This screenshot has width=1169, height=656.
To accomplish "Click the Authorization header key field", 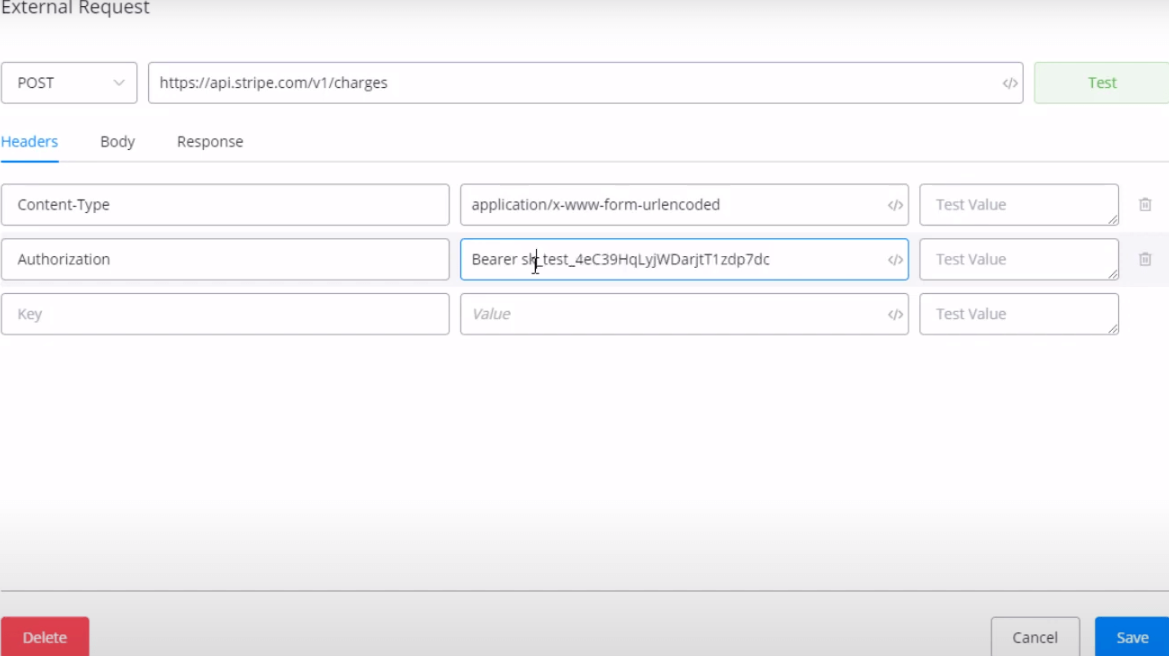I will click(x=225, y=260).
